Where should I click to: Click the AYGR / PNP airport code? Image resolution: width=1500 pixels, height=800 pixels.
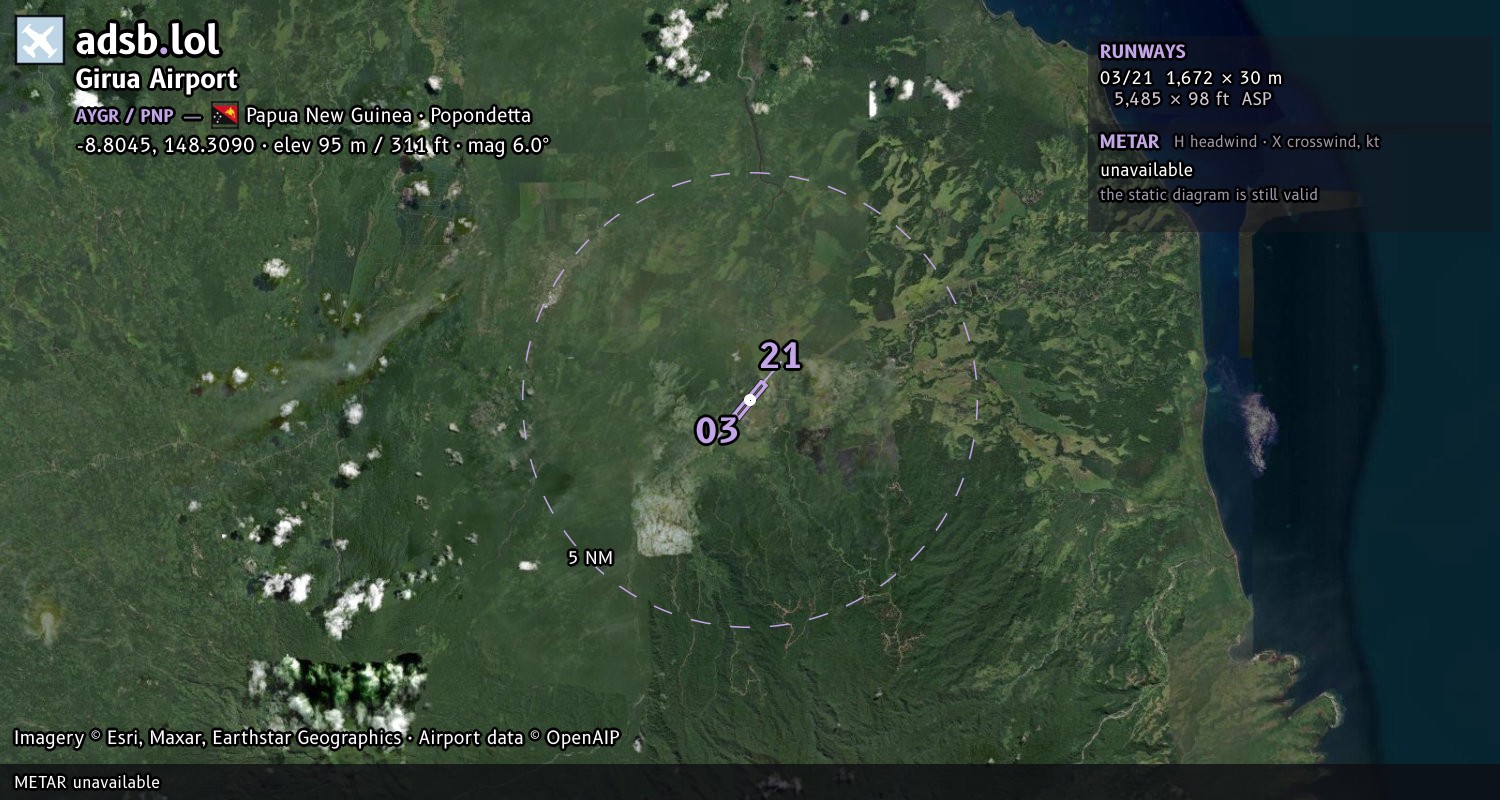pos(125,115)
